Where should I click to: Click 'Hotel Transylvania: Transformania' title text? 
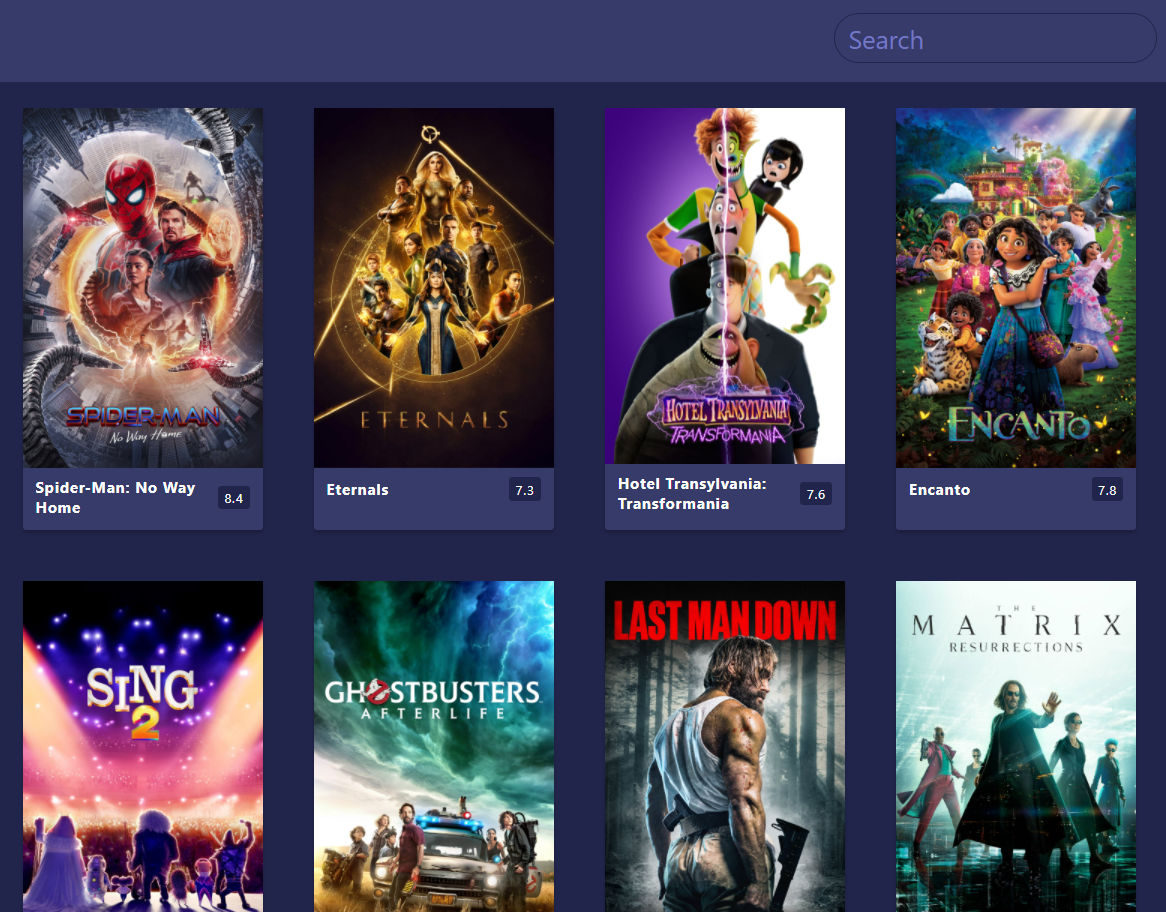pyautogui.click(x=692, y=494)
